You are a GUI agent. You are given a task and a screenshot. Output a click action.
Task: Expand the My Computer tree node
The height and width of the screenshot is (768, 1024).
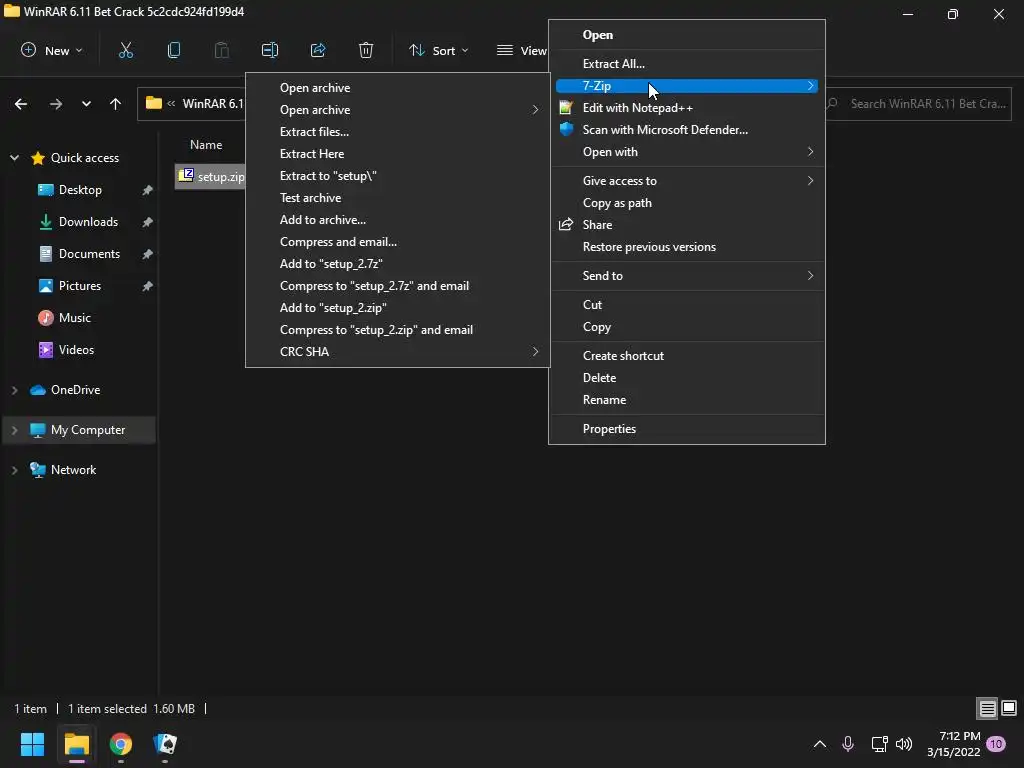14,430
